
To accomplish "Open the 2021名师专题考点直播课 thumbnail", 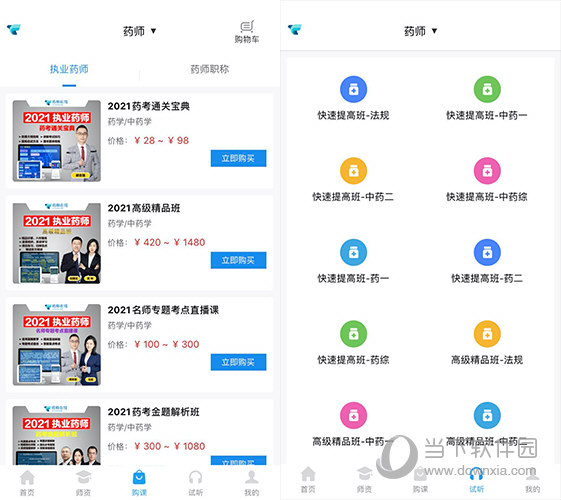I will 57,345.
